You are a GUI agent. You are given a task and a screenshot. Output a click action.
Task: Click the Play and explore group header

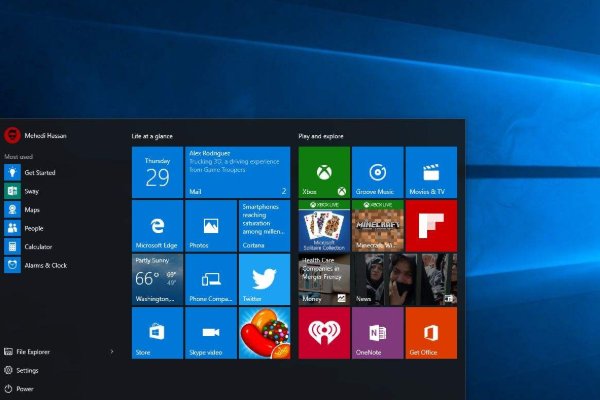(x=321, y=136)
